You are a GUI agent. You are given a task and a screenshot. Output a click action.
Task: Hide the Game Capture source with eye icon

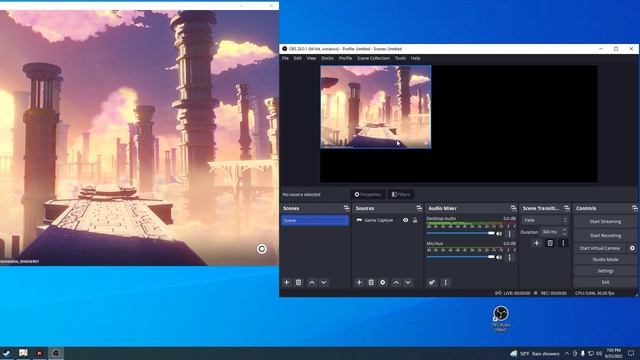coord(405,220)
